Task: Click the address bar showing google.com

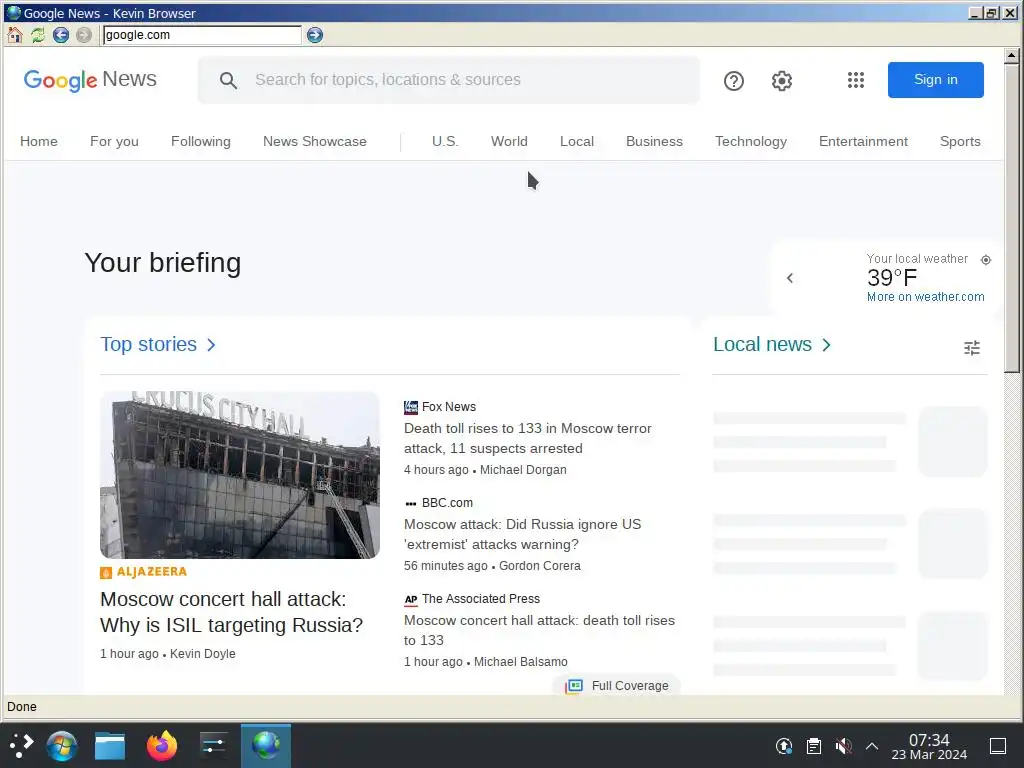Action: pyautogui.click(x=202, y=35)
